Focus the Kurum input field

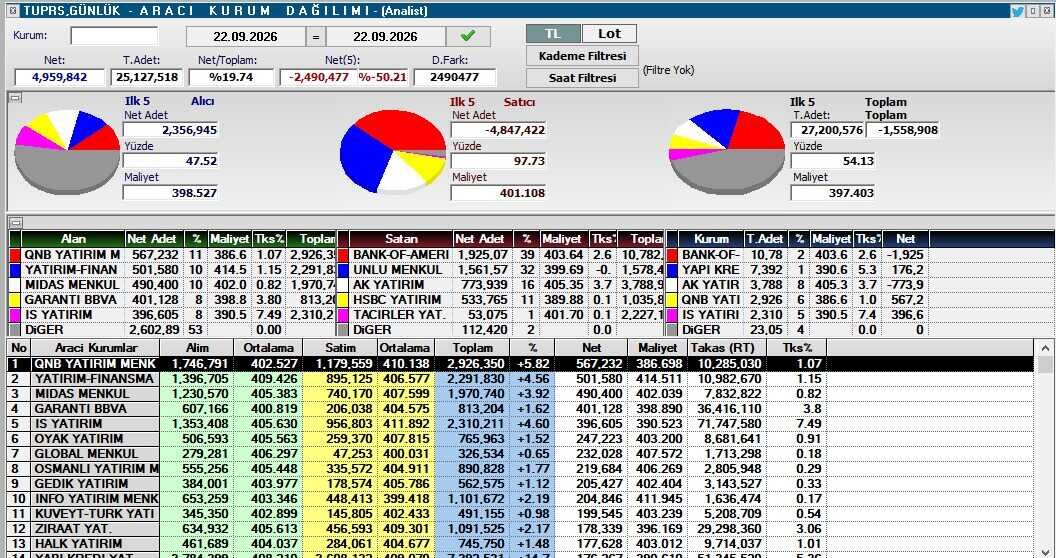114,36
